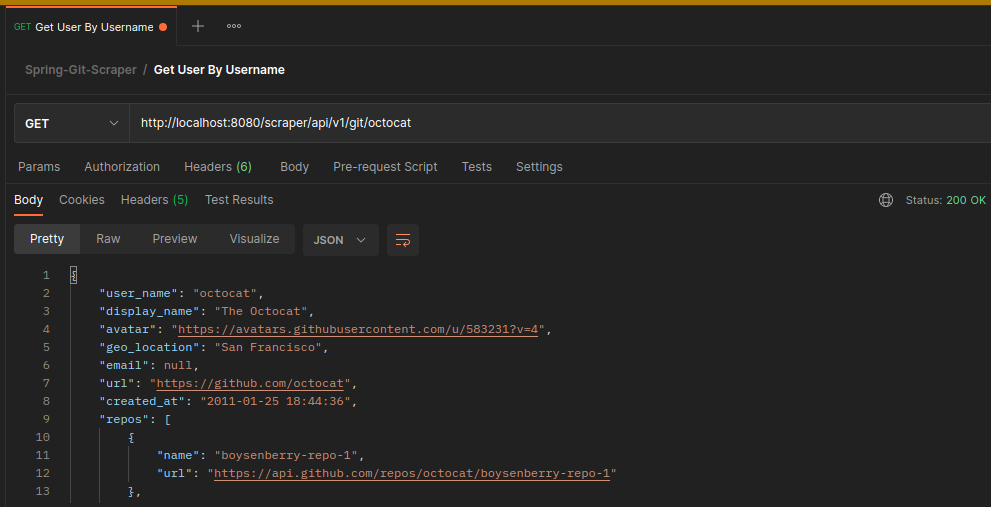This screenshot has width=991, height=507.
Task: Click the "repos" key on line 9
Action: pyautogui.click(x=124, y=420)
